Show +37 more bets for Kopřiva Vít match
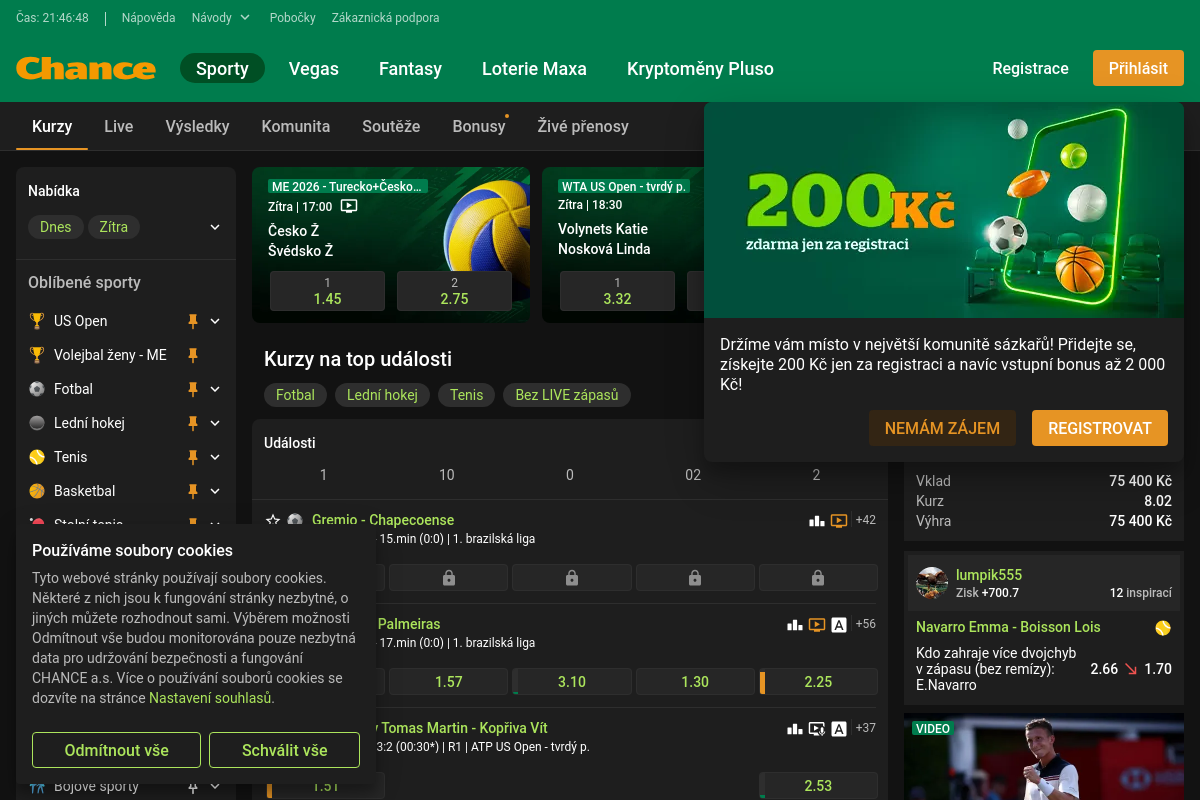Viewport: 1200px width, 800px height. [866, 728]
